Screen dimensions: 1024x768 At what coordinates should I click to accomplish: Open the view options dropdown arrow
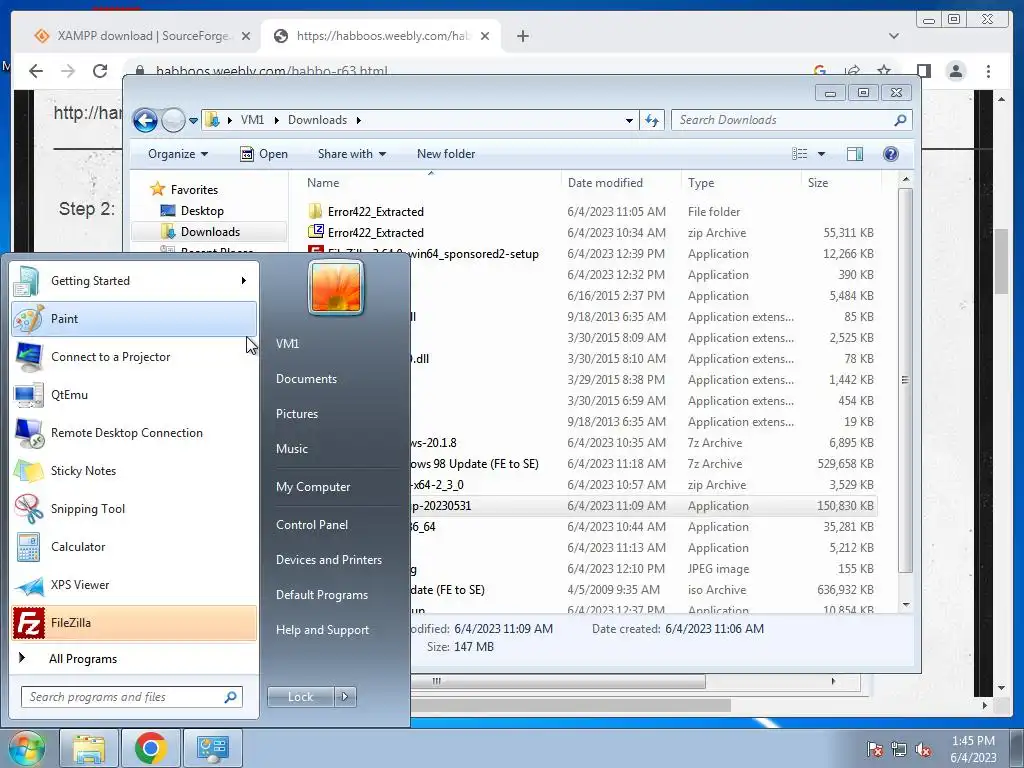tap(822, 154)
